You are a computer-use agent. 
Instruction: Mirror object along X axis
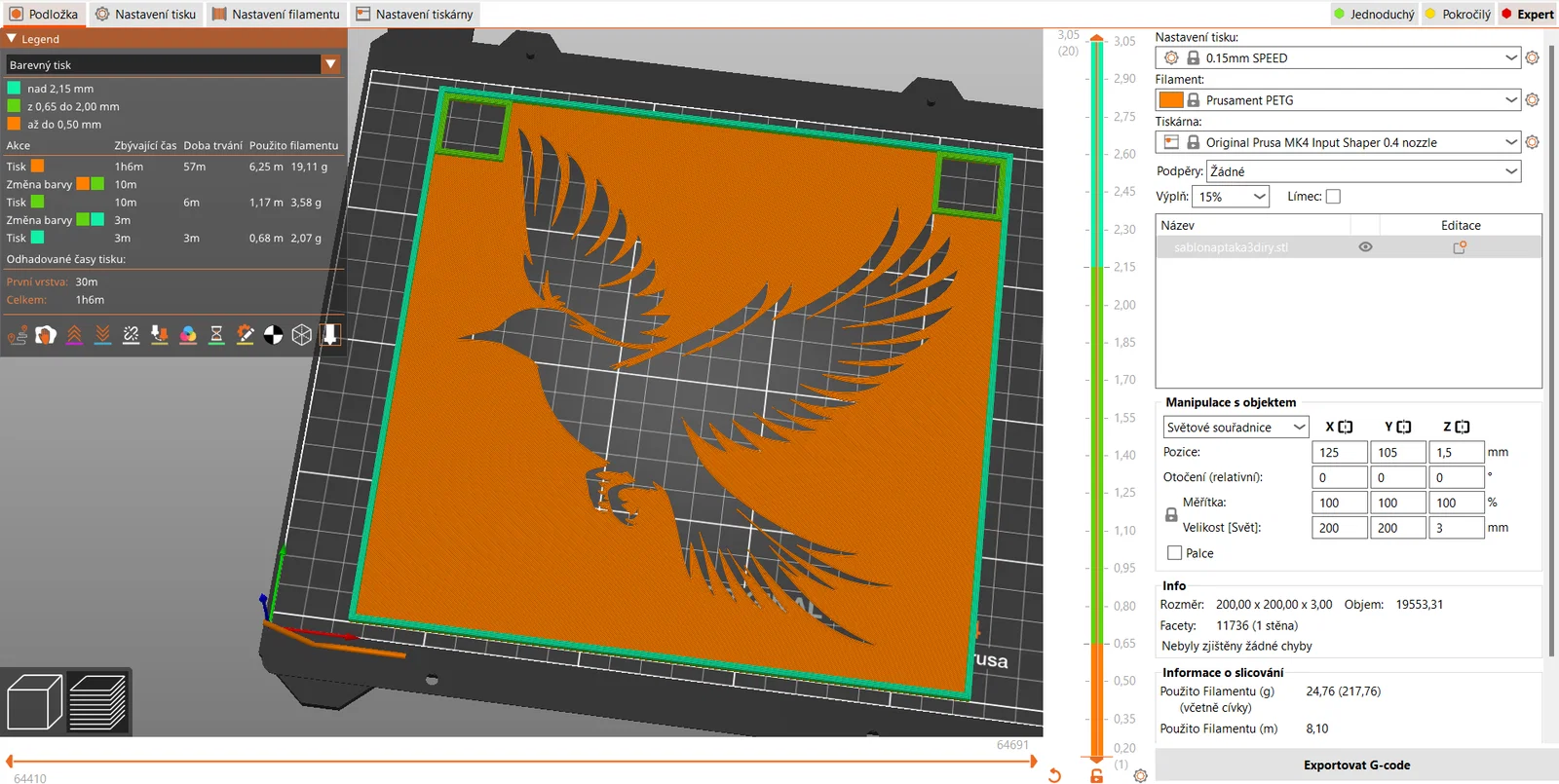point(1346,427)
